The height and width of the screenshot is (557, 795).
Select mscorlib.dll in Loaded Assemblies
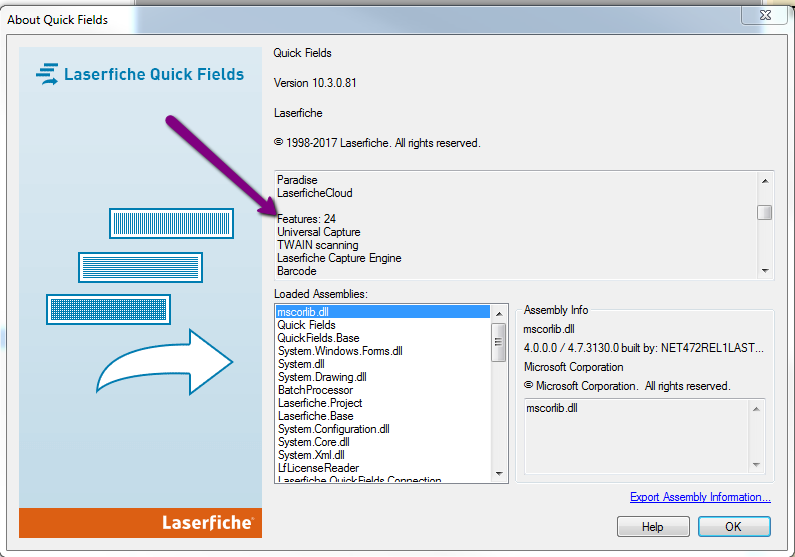(383, 312)
